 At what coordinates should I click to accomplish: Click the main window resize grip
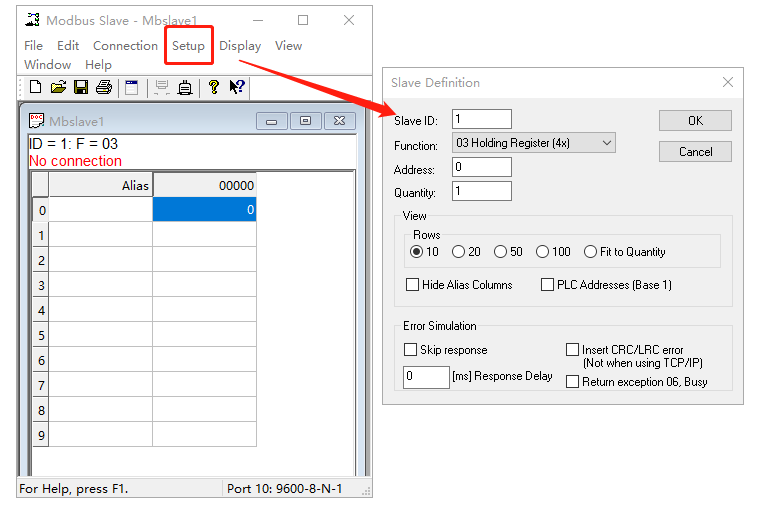click(366, 492)
